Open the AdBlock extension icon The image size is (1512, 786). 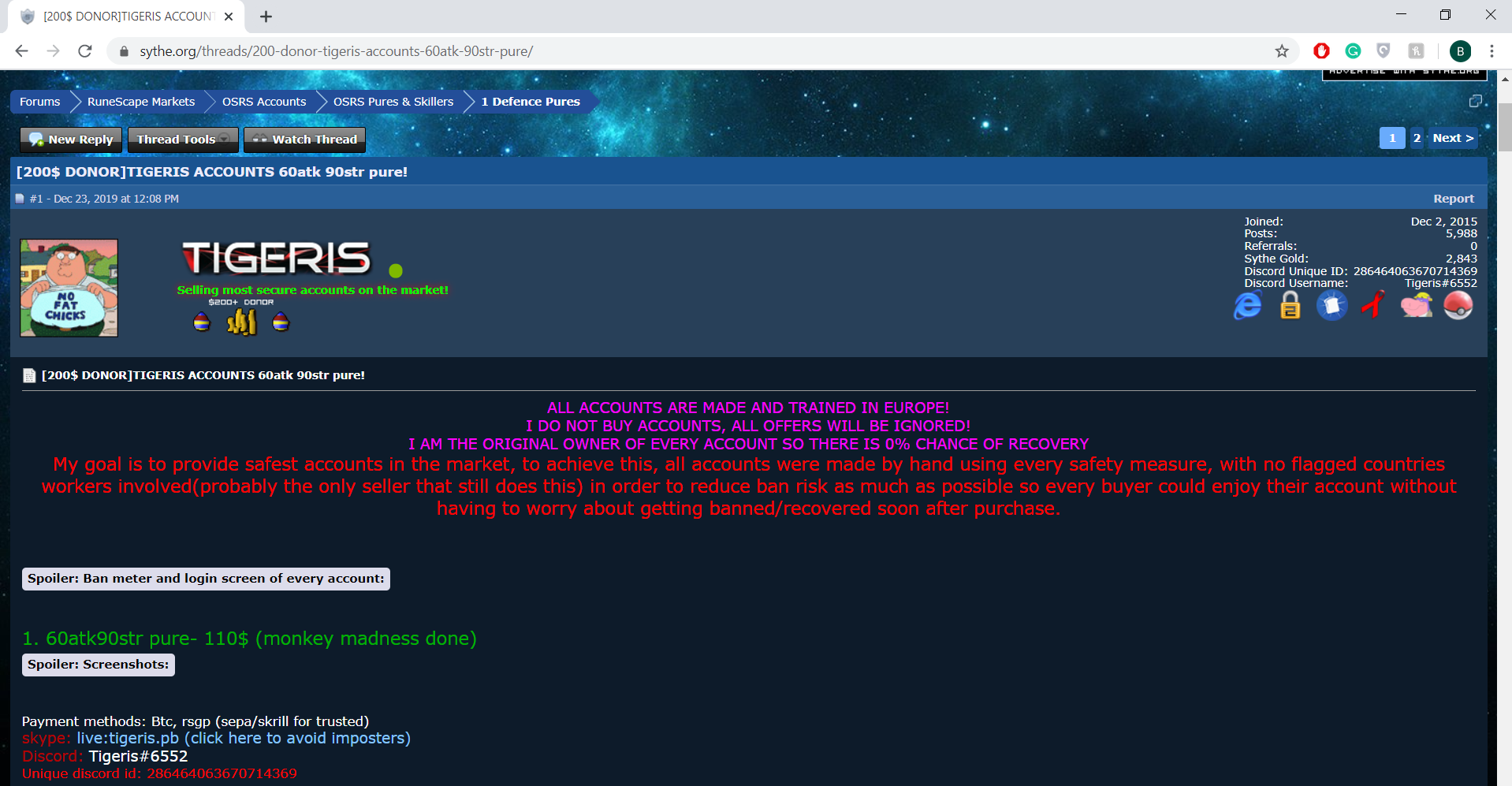click(1321, 50)
